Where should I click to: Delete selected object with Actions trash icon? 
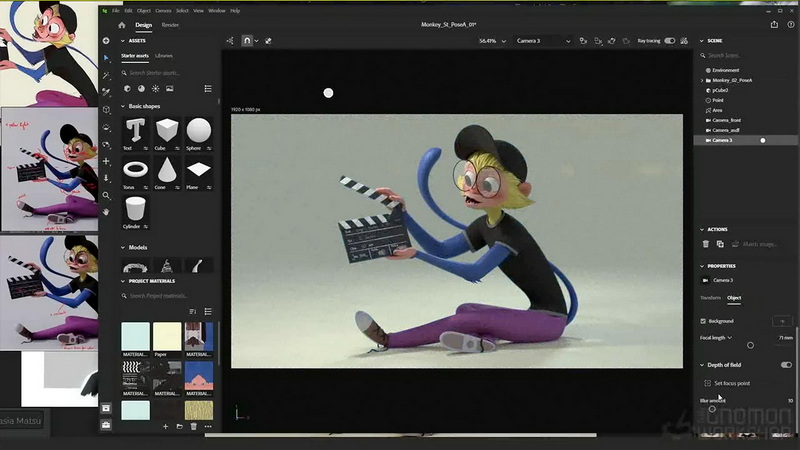[706, 244]
